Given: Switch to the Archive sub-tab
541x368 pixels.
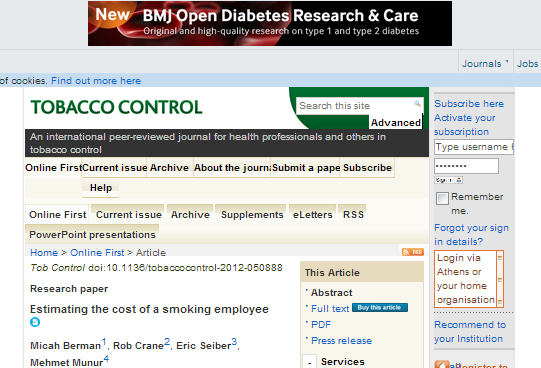Looking at the screenshot, I should pos(190,215).
